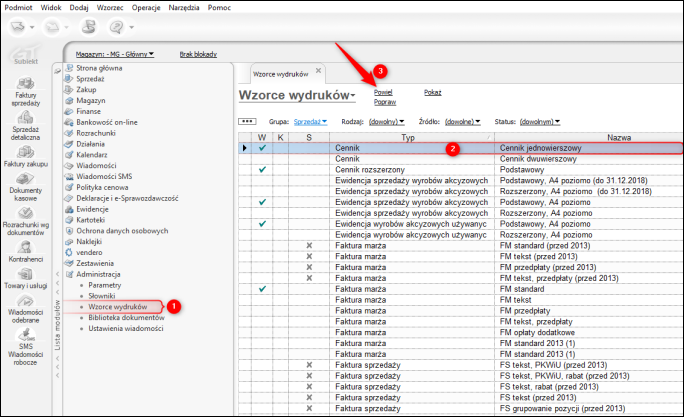This screenshot has width=684, height=417.
Task: Click the ellipsis button beside Grupa
Action: (247, 121)
